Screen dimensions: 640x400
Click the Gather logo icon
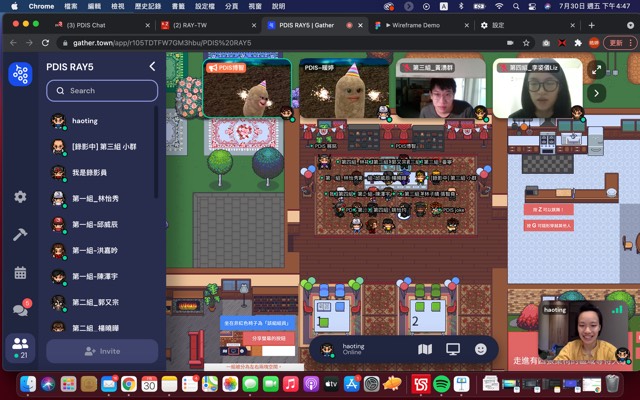(20, 75)
